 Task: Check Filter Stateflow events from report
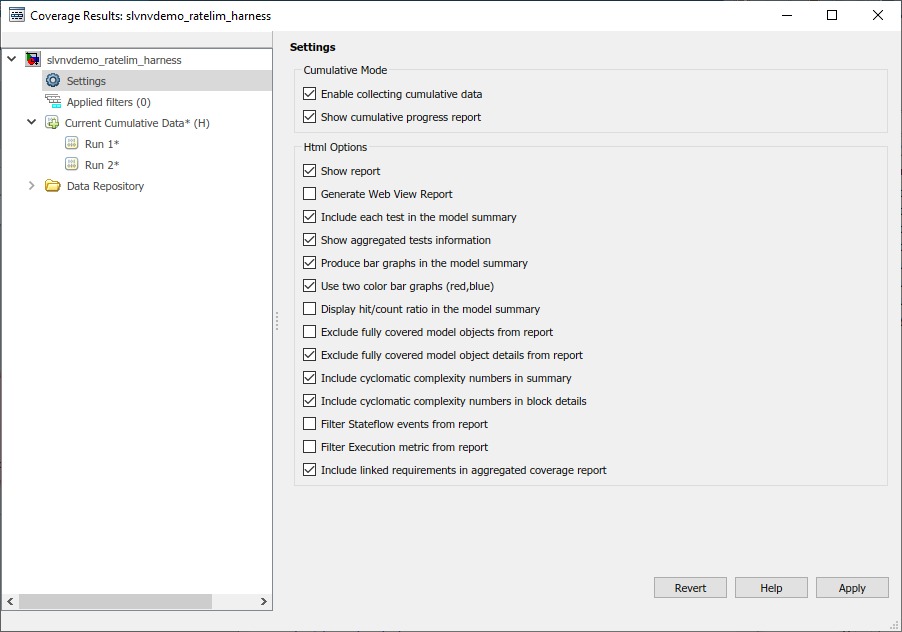click(309, 424)
